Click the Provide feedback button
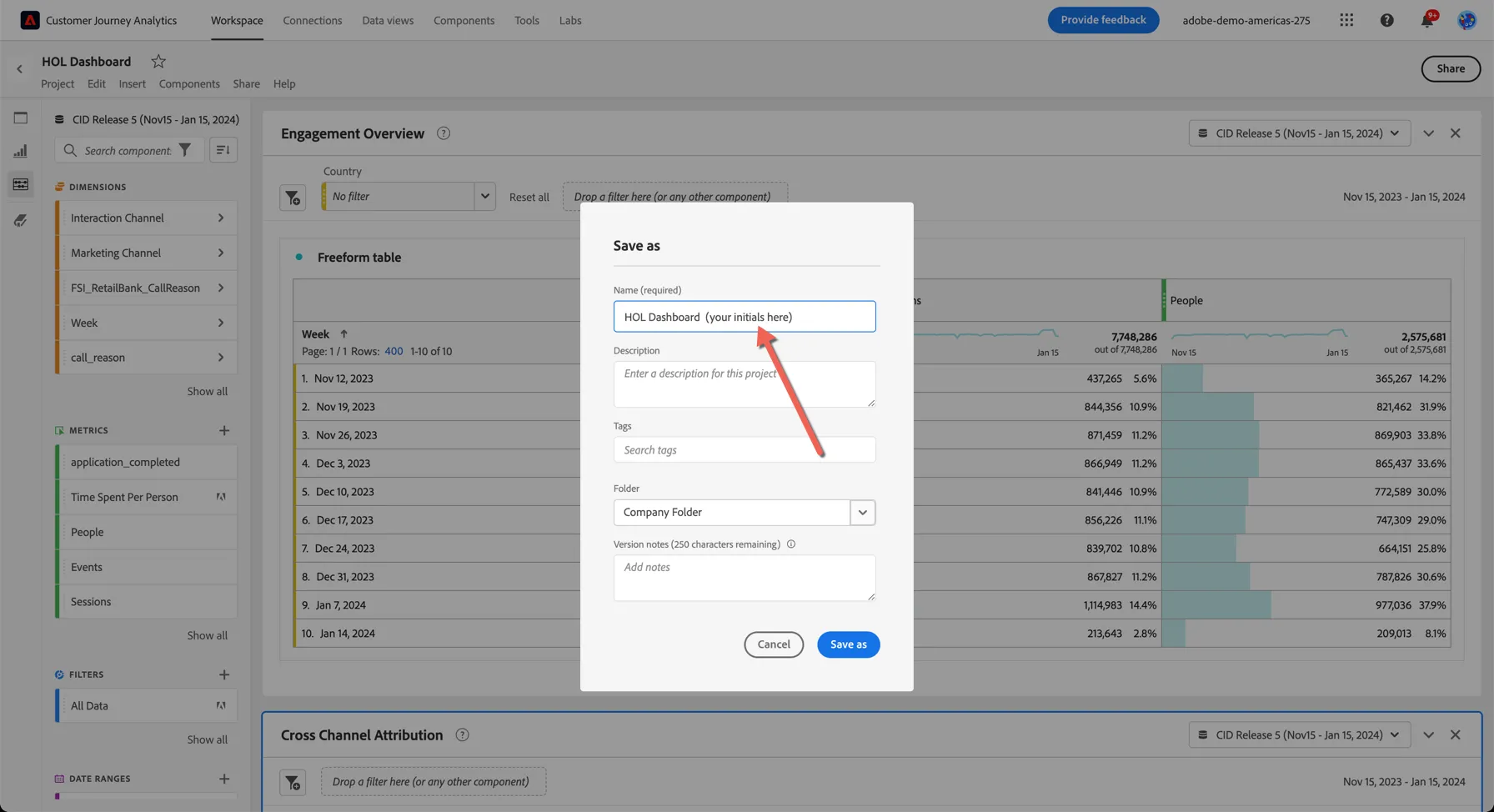 1103,20
